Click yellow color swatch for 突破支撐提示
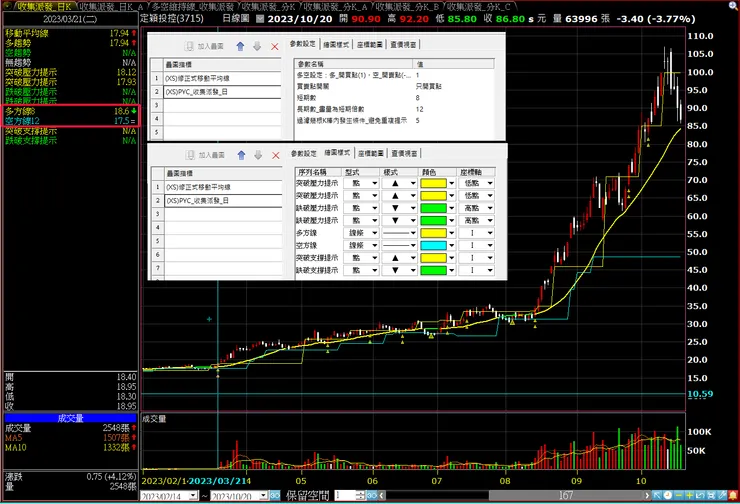The height and width of the screenshot is (504, 740). coord(433,258)
